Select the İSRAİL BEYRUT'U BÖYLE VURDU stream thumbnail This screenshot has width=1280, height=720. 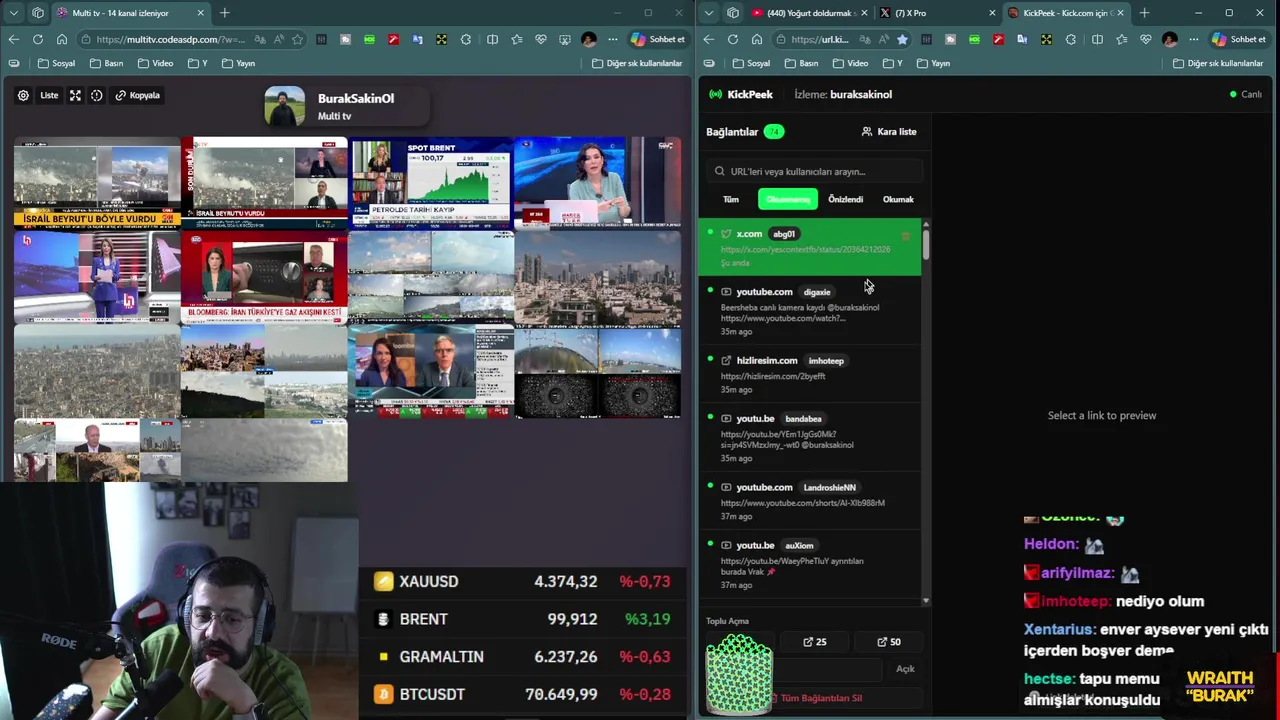click(97, 183)
